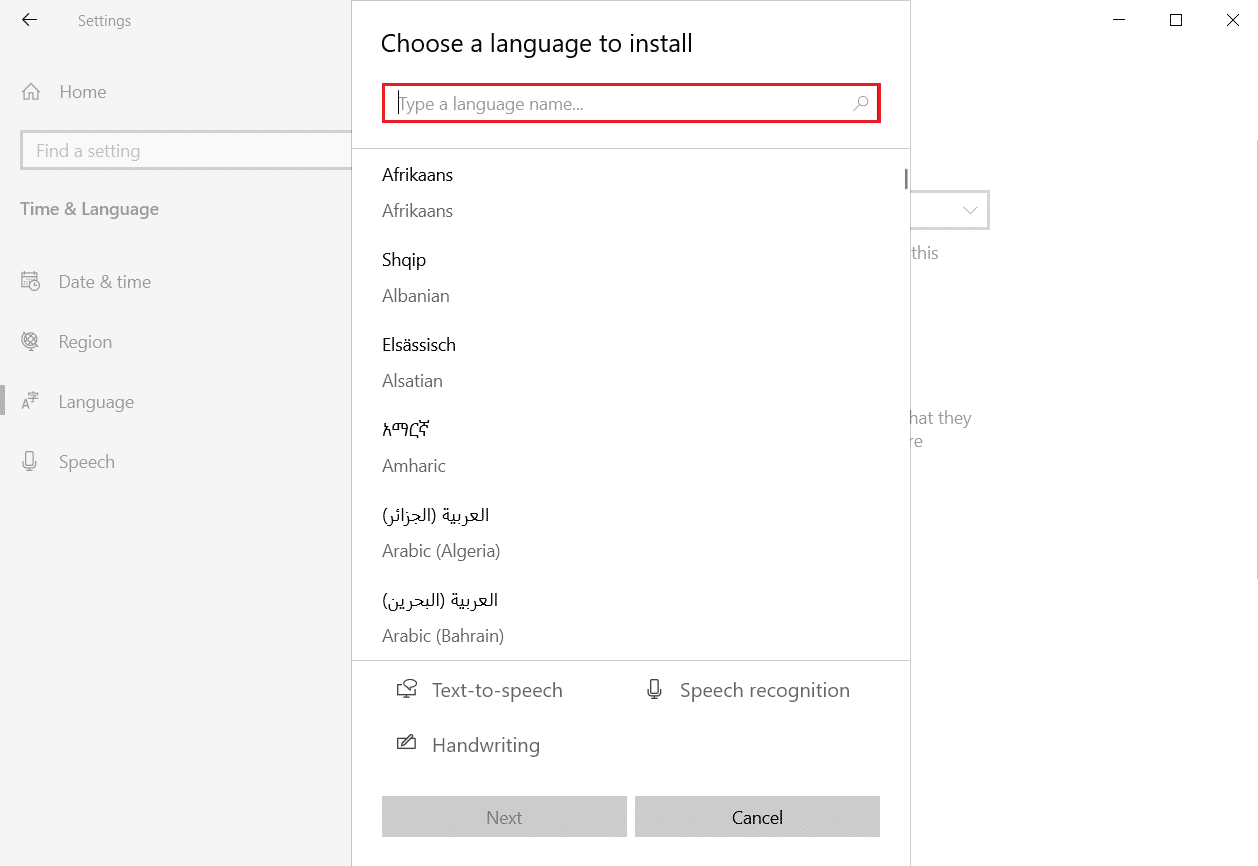Click the language list scrollbar thumb
1258x866 pixels.
(906, 179)
